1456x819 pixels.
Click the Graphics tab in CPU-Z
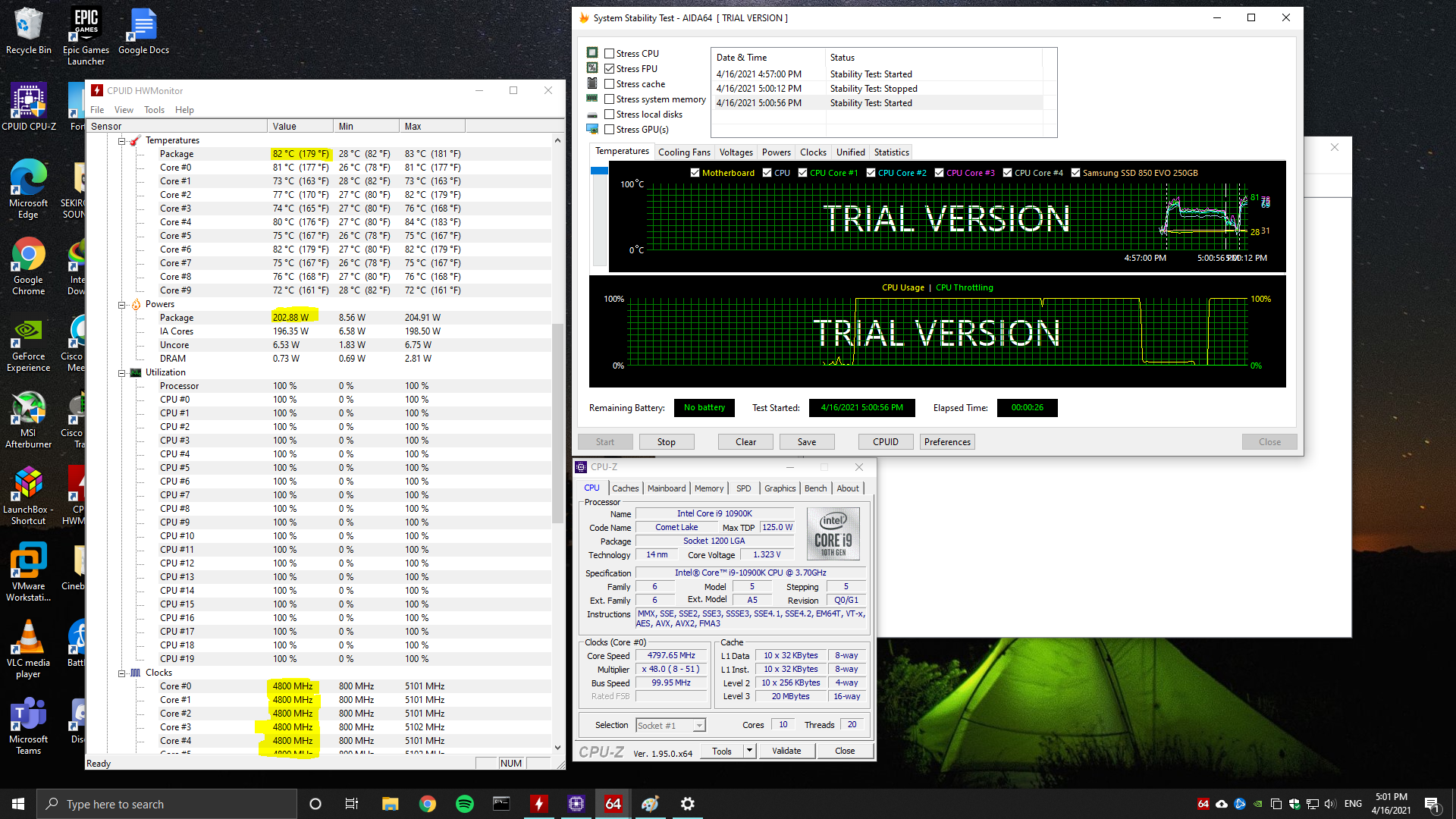(779, 488)
